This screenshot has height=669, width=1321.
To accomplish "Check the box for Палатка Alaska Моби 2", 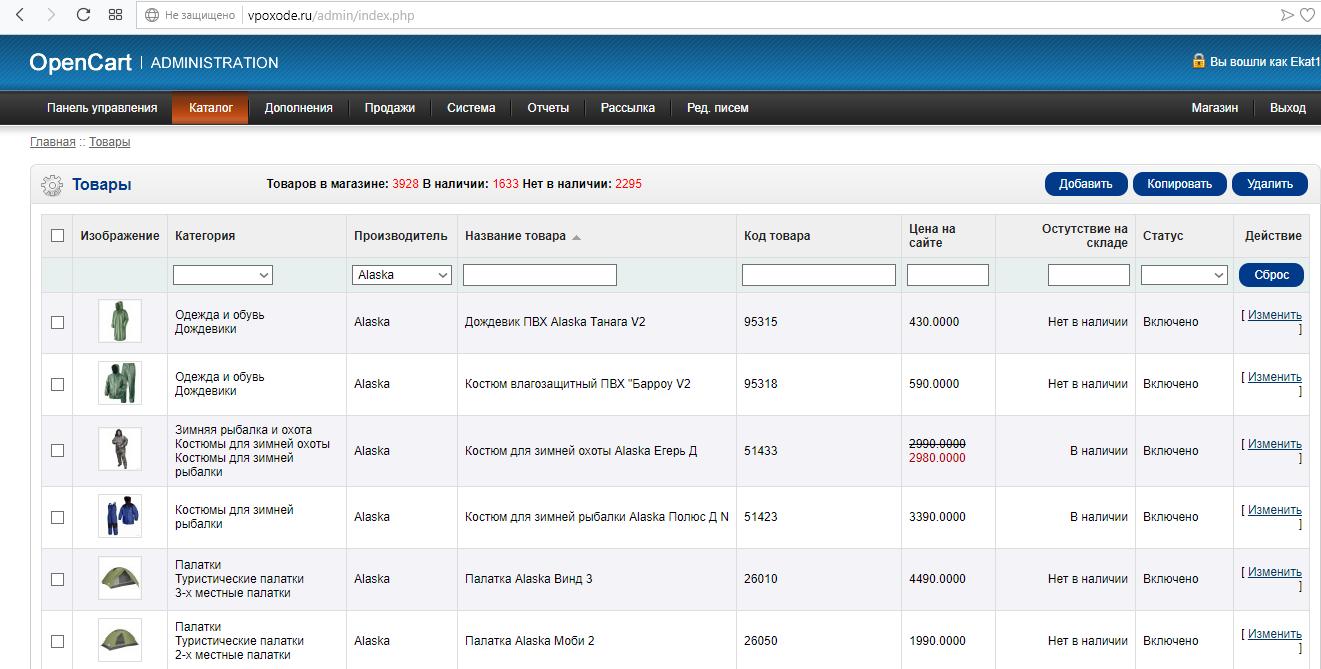I will point(57,641).
